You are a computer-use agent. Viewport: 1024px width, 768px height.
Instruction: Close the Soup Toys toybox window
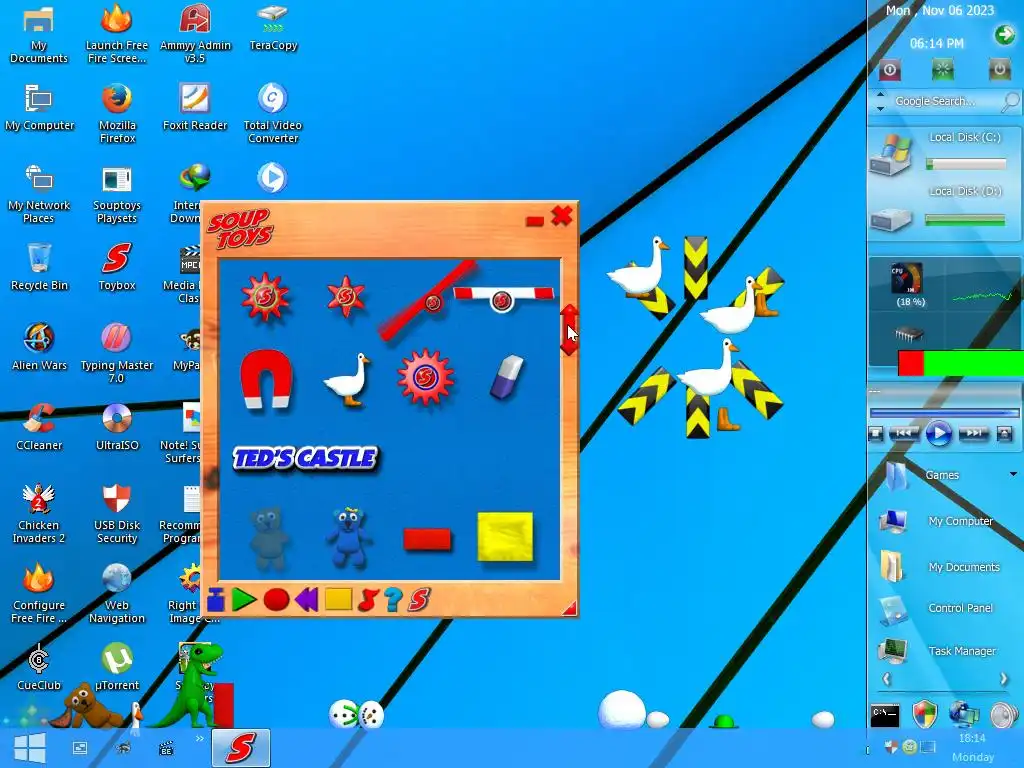pyautogui.click(x=562, y=216)
